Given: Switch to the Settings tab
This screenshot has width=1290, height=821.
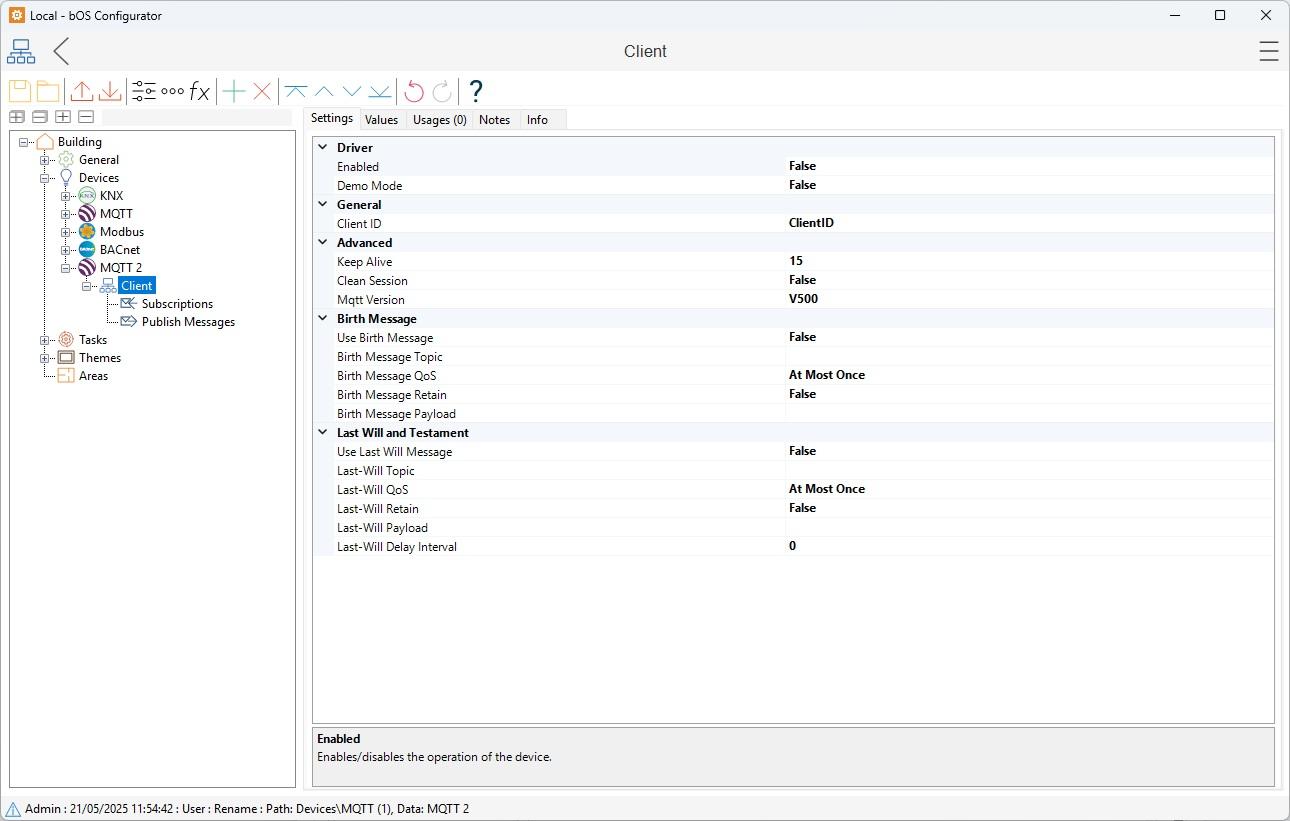Looking at the screenshot, I should click(332, 118).
